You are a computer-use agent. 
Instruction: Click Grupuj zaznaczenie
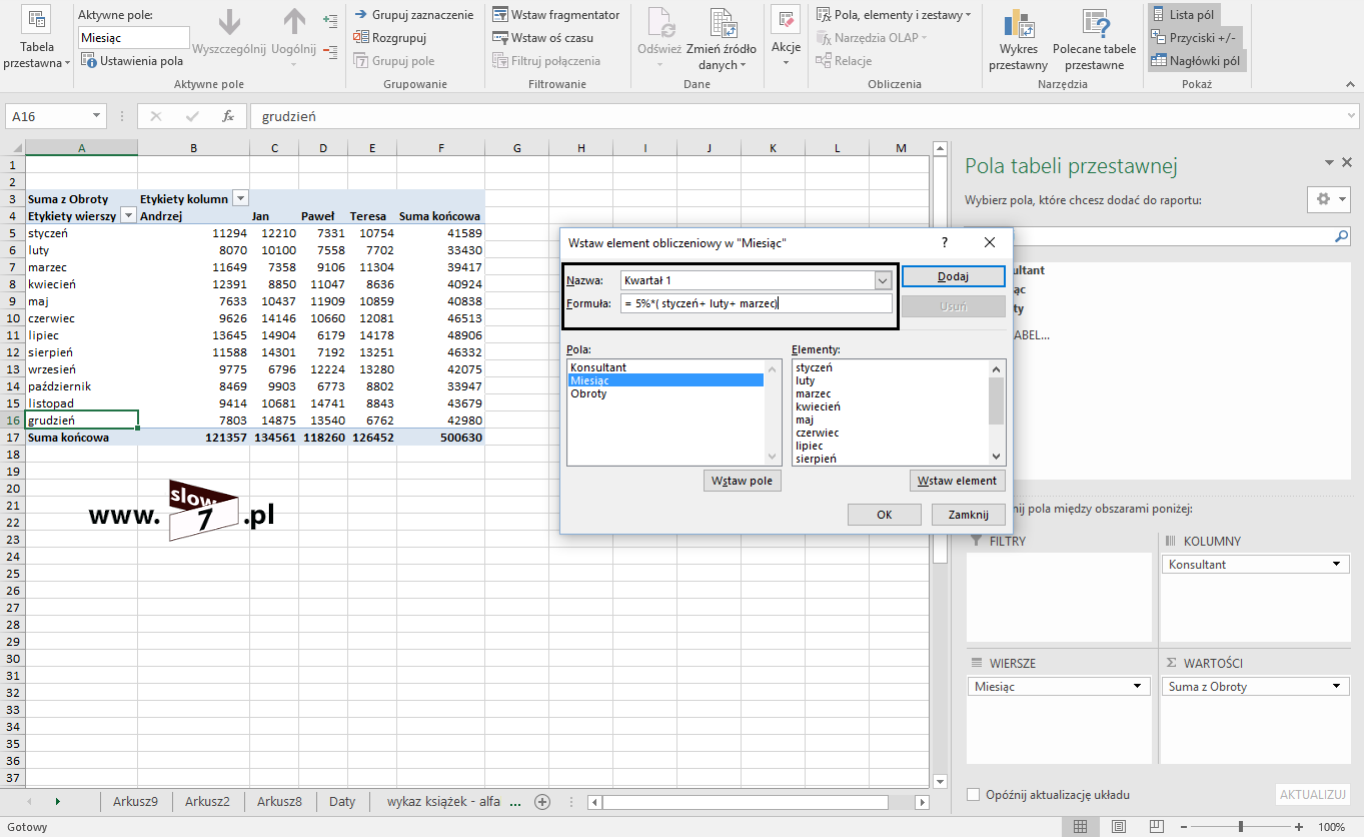tap(413, 15)
